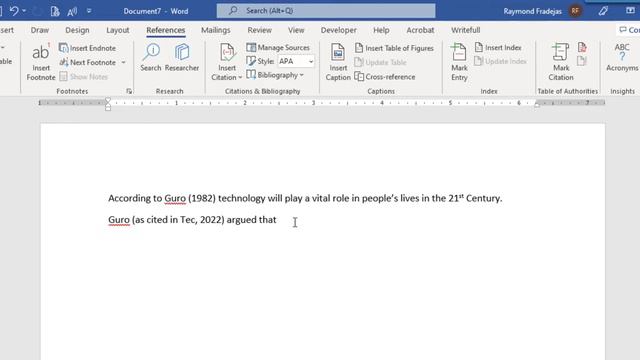Click the Undo arrow icon
Viewport: 640px width, 360px height.
pos(14,11)
